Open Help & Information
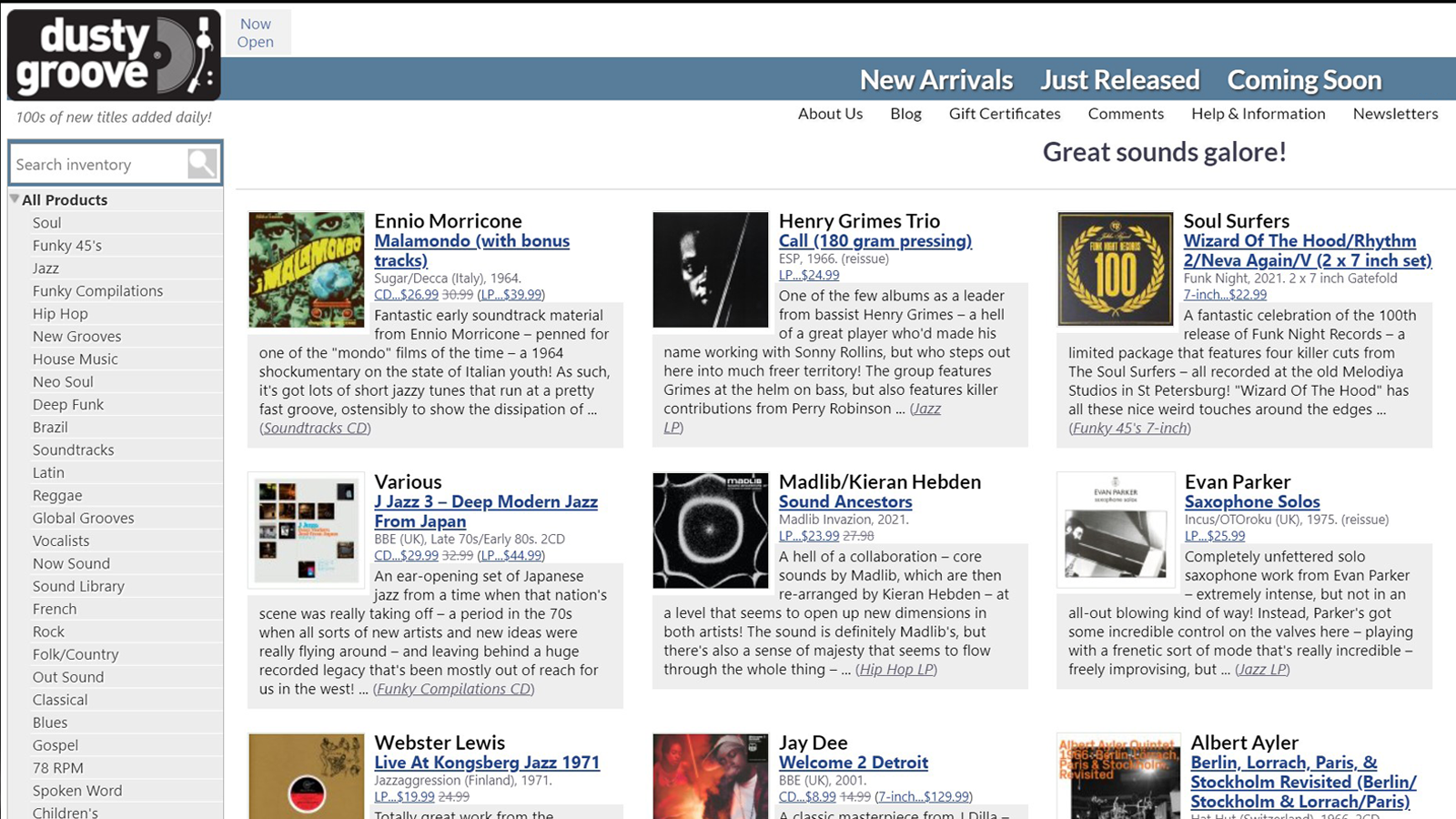 point(1259,114)
